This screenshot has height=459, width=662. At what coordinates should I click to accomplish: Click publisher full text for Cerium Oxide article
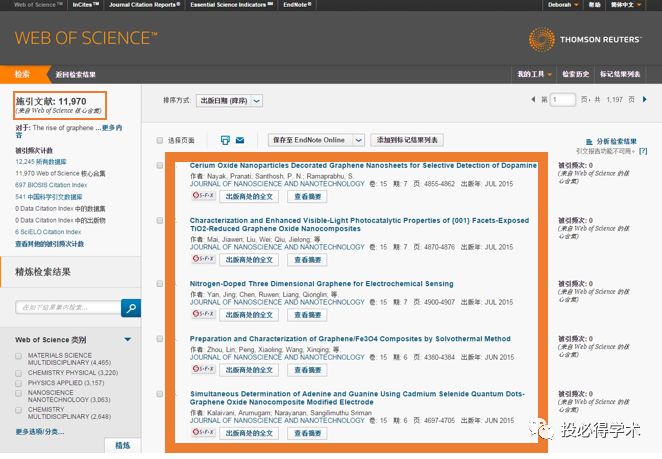249,196
